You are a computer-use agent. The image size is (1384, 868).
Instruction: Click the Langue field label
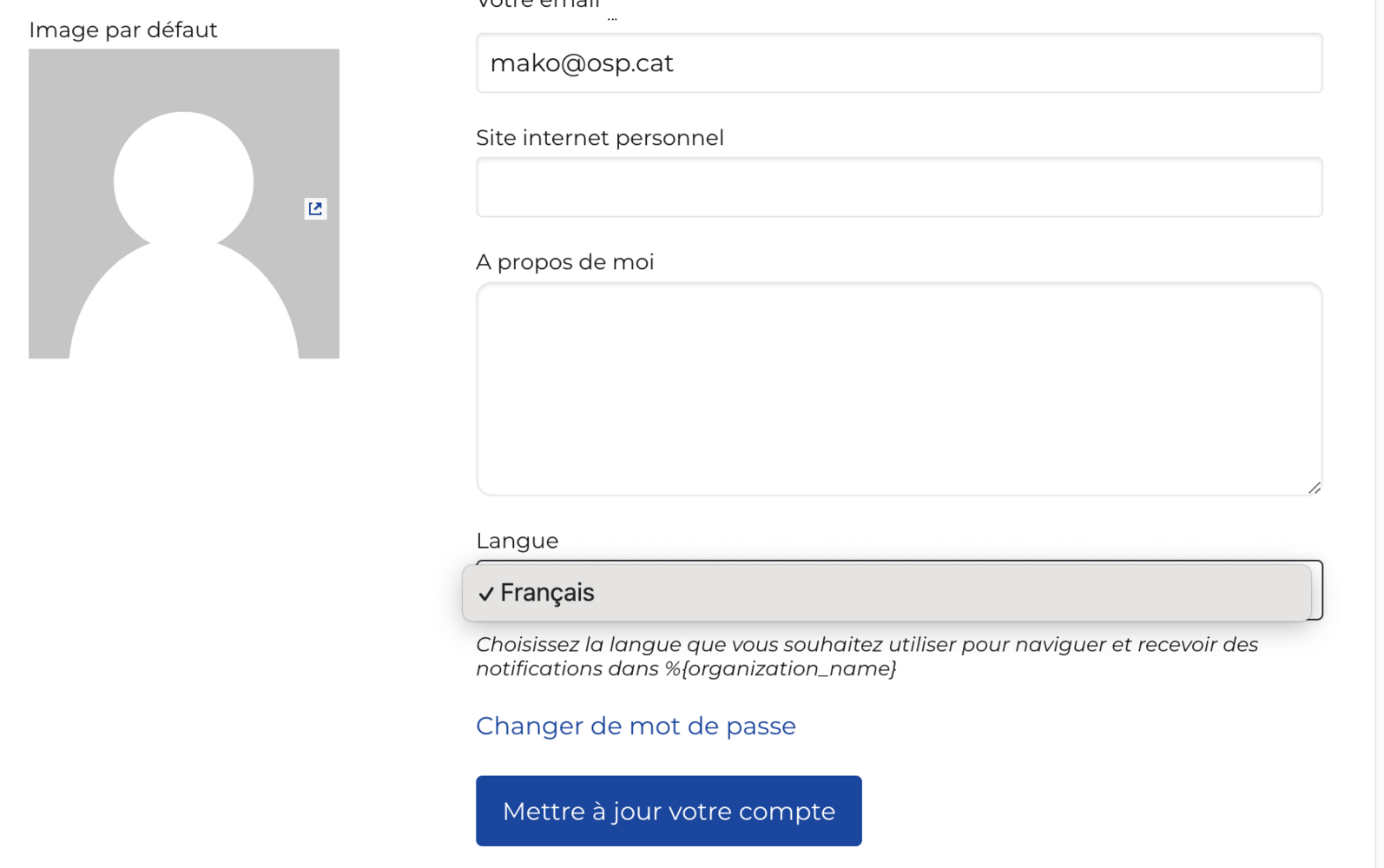pyautogui.click(x=517, y=541)
